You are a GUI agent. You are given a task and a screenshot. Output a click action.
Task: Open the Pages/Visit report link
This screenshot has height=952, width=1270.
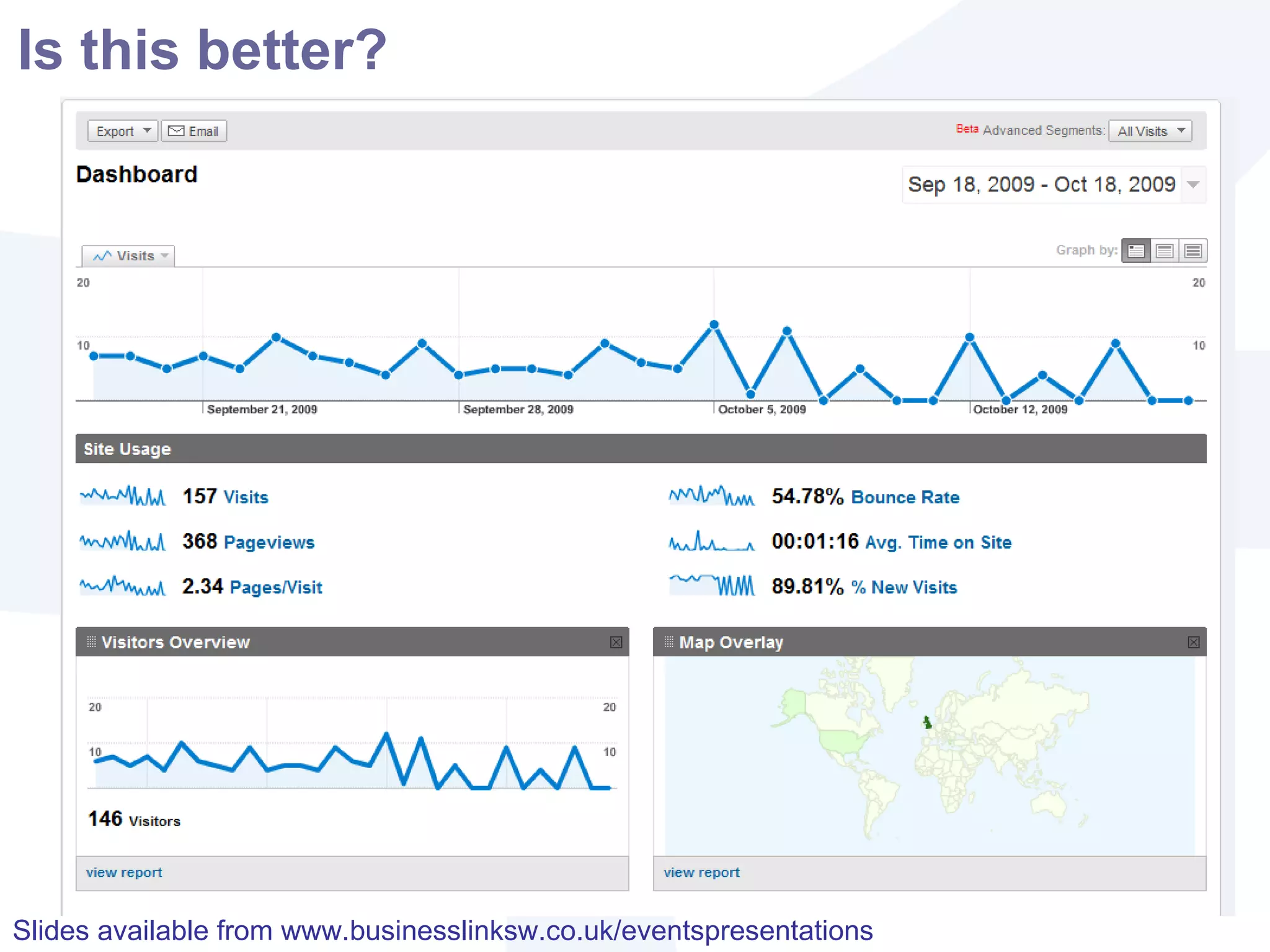pyautogui.click(x=276, y=587)
